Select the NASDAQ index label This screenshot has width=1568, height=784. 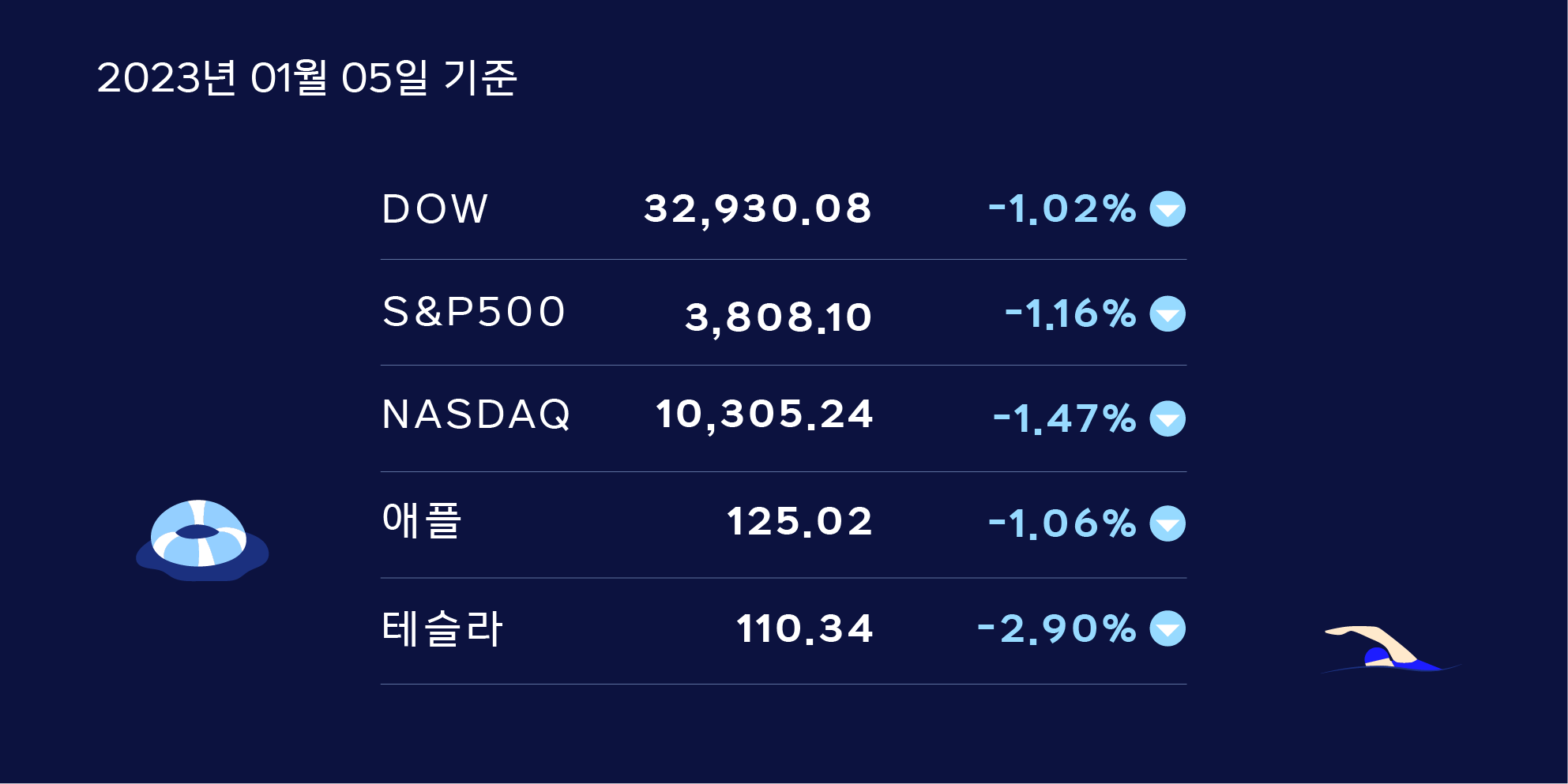click(476, 415)
